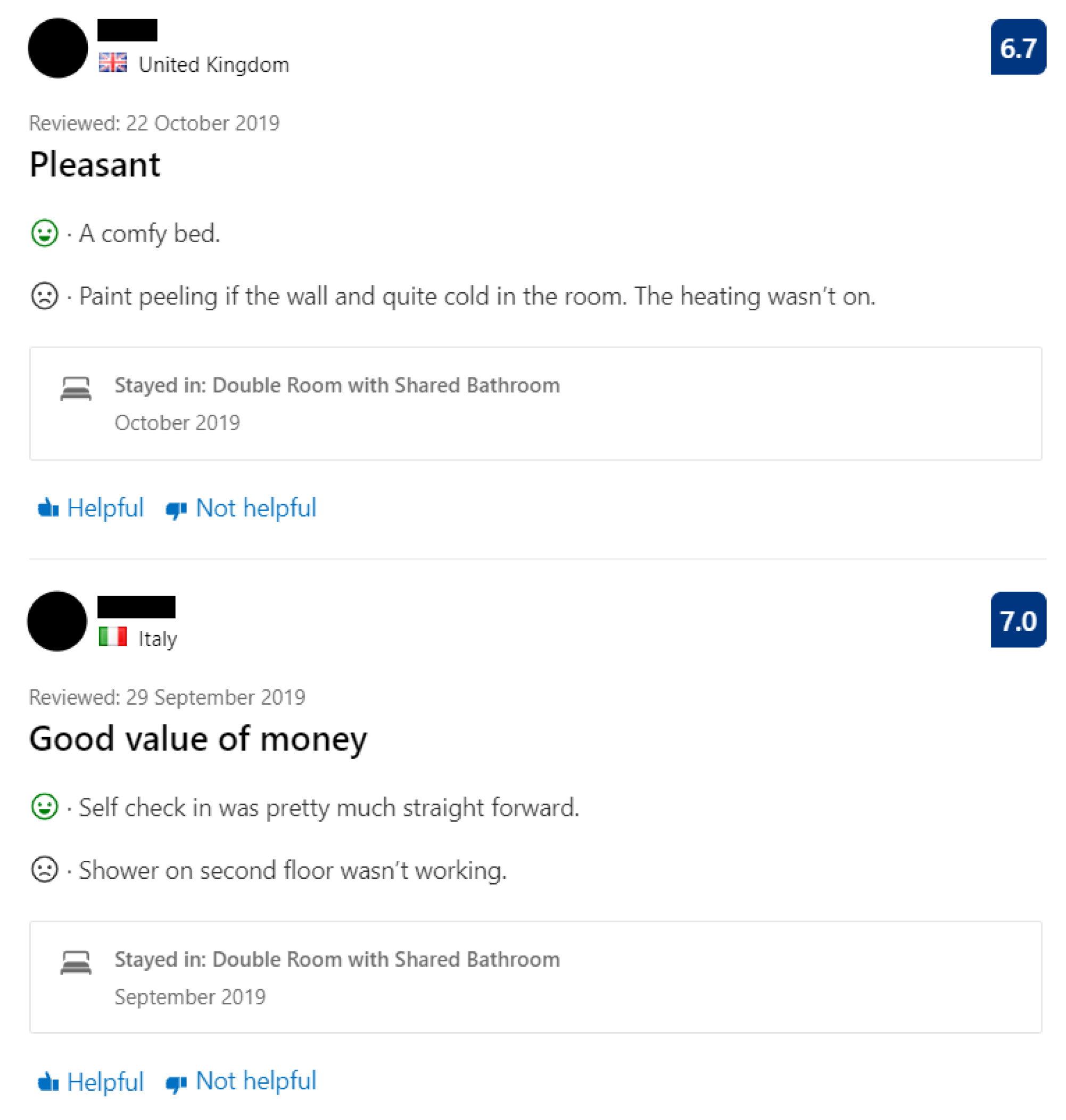Click sad face beside 'Shower on second floor'
1066x1120 pixels.
pos(44,870)
